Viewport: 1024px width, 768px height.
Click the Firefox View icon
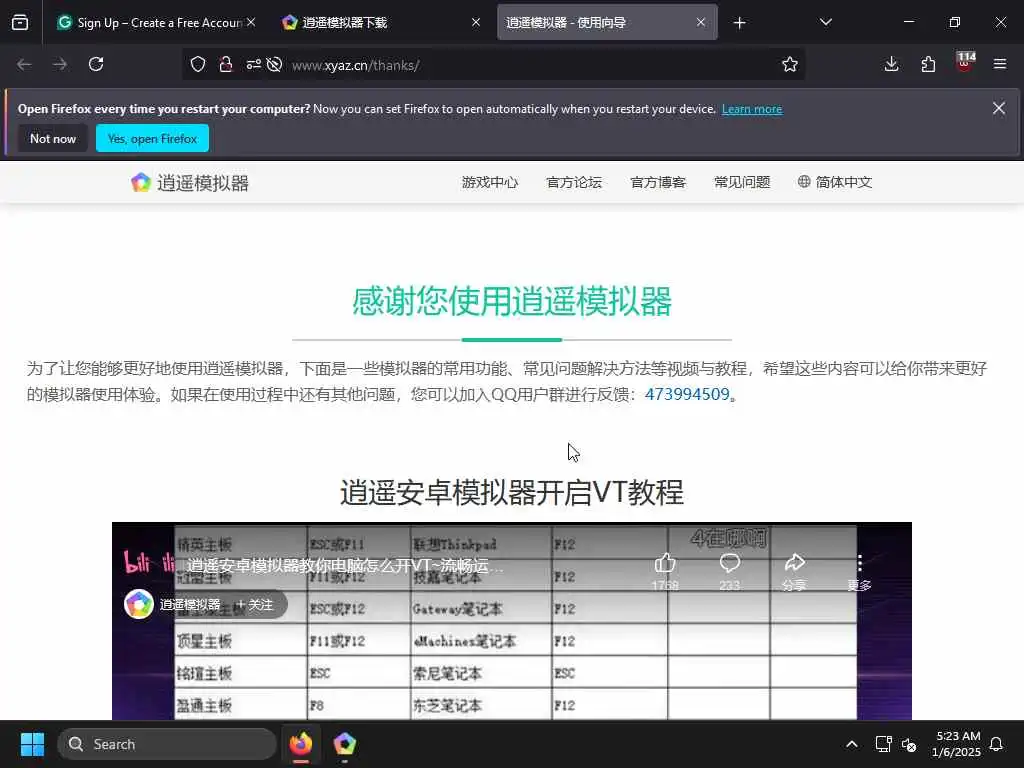tap(20, 22)
